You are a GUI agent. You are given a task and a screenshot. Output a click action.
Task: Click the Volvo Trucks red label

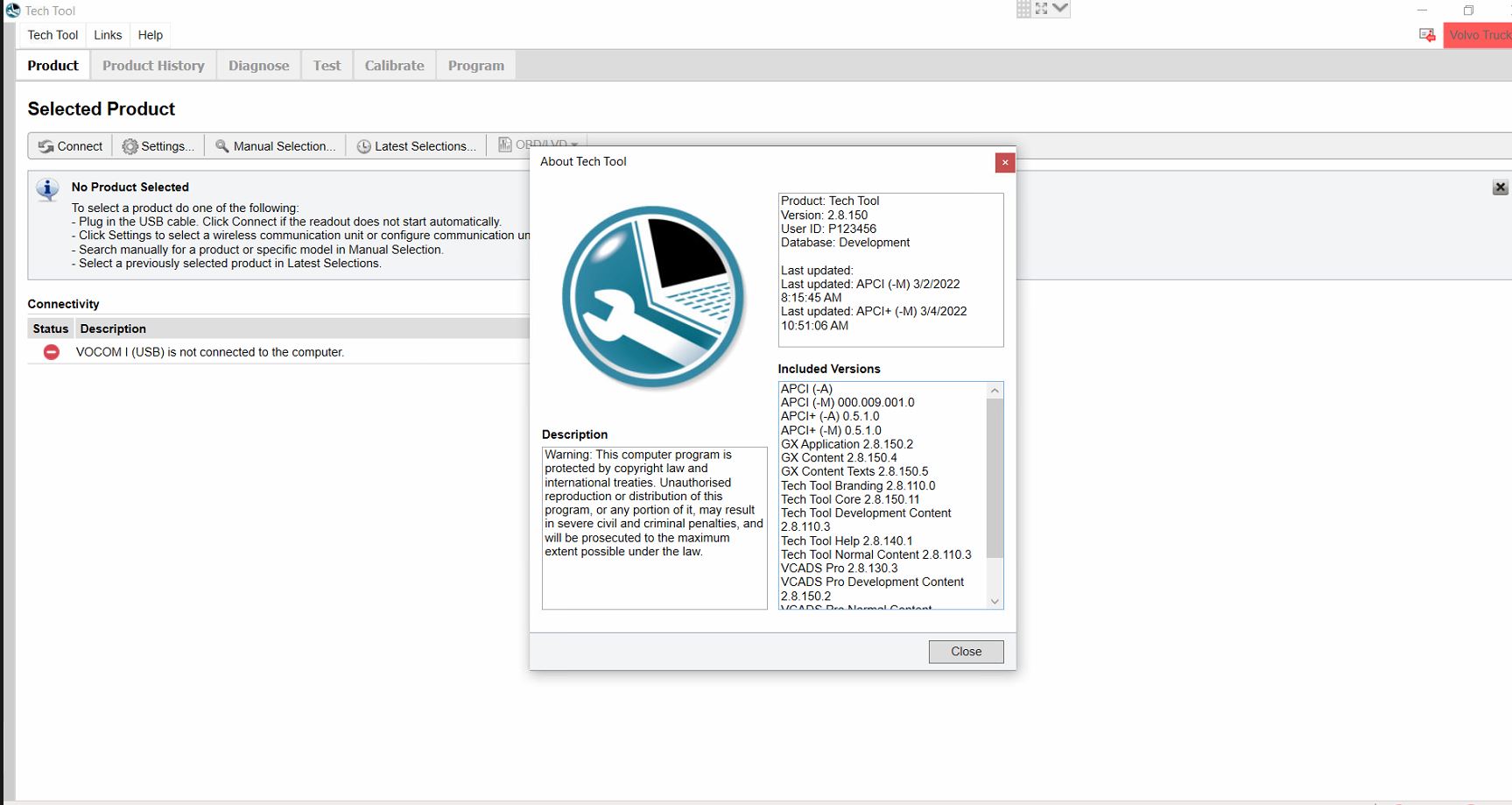pos(1478,35)
